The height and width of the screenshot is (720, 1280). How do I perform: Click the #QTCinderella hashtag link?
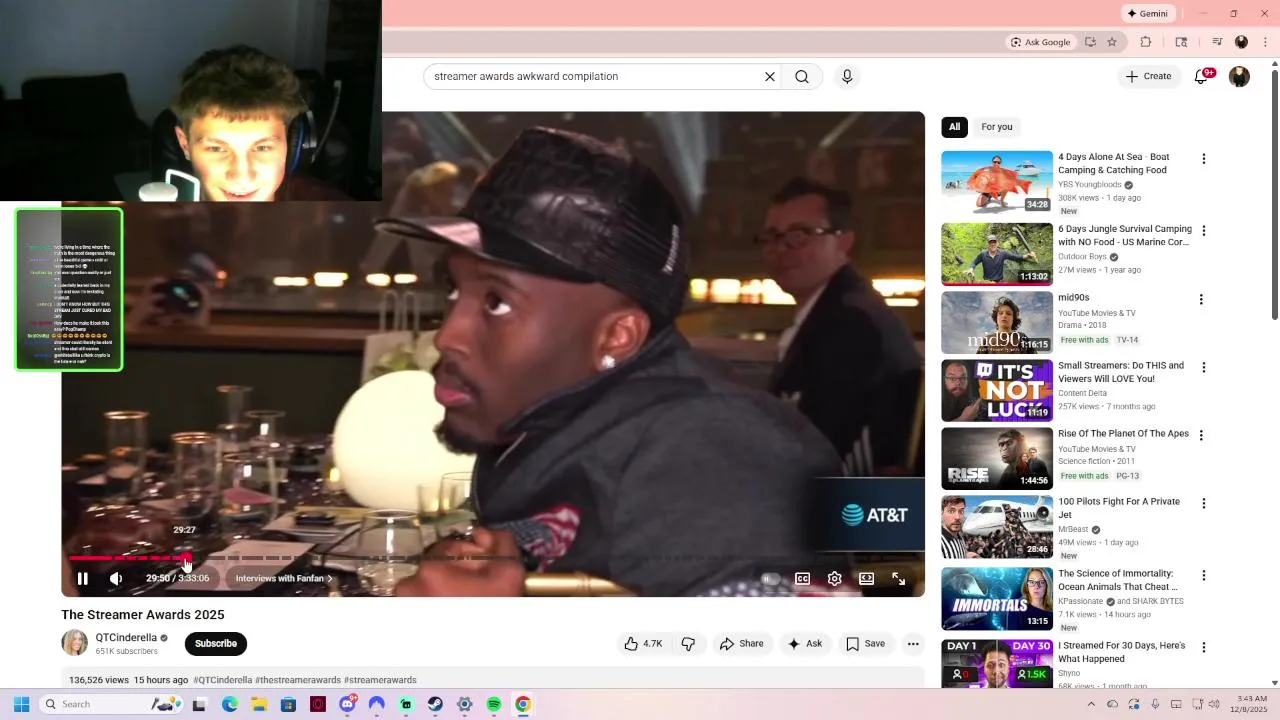(x=222, y=680)
